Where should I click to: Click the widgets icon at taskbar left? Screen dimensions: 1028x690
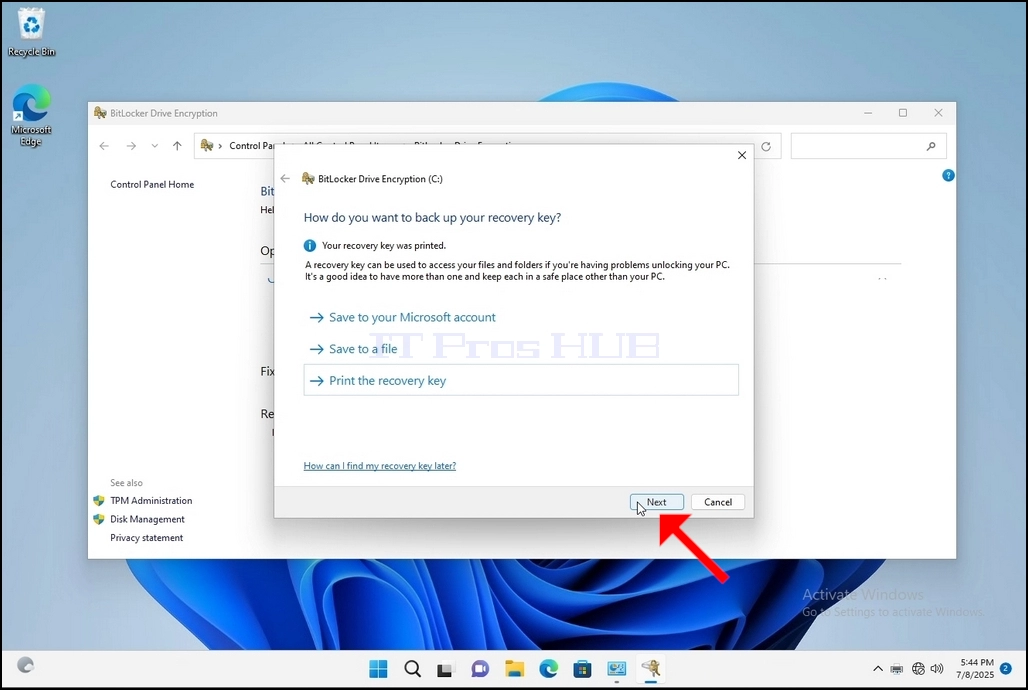pyautogui.click(x=26, y=665)
